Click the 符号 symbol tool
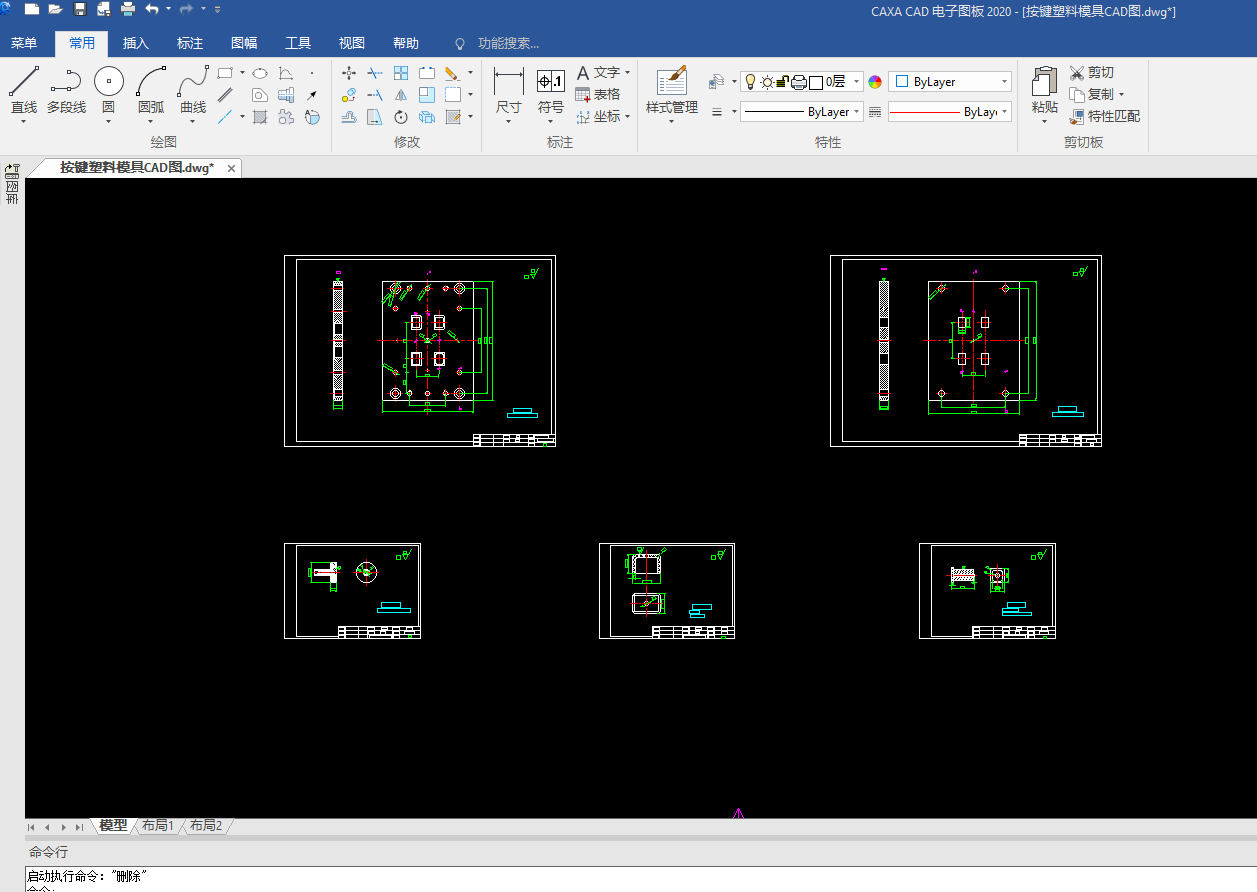 click(x=551, y=90)
